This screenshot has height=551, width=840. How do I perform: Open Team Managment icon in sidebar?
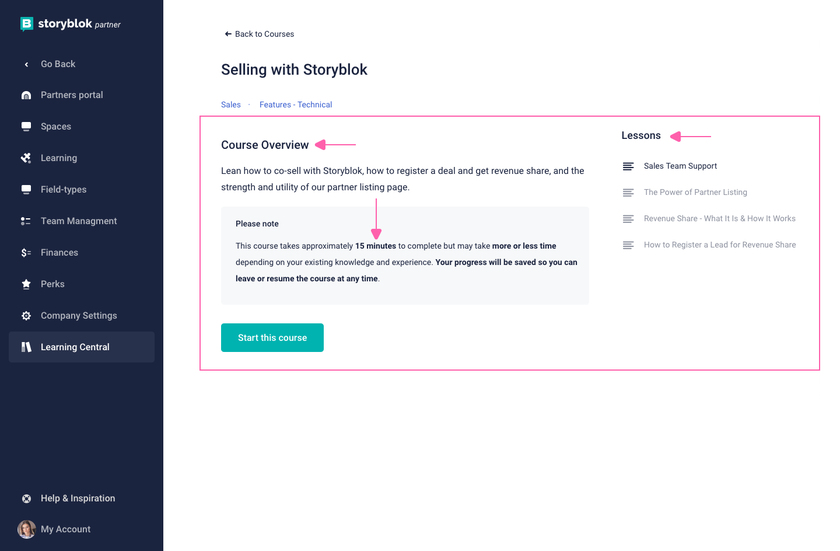26,221
